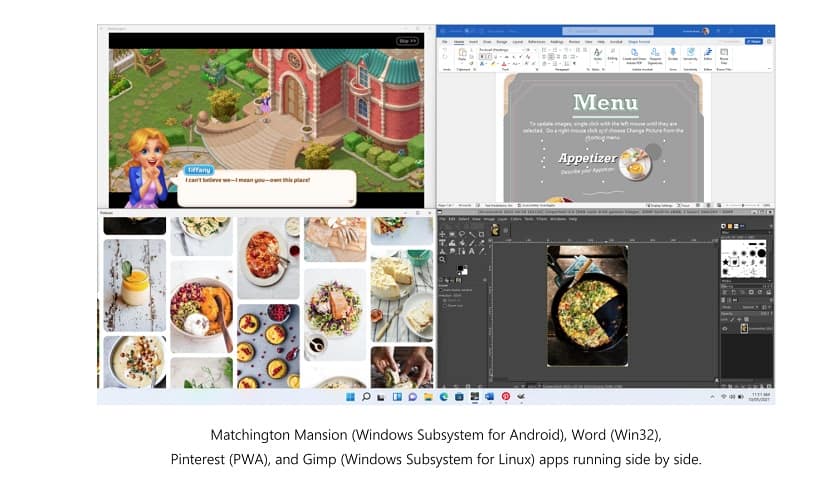Switch to the Layout tab in Word
This screenshot has height=482, width=840.
[x=518, y=41]
